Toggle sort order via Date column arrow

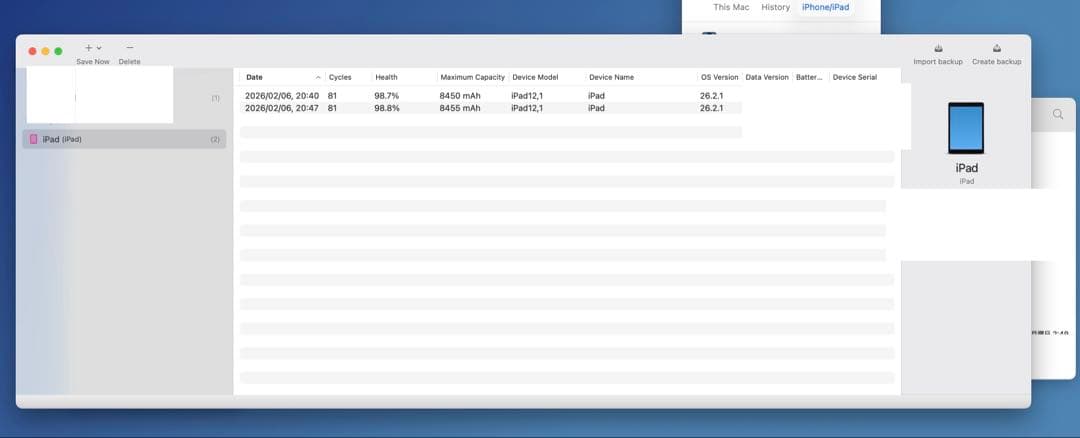coord(318,77)
